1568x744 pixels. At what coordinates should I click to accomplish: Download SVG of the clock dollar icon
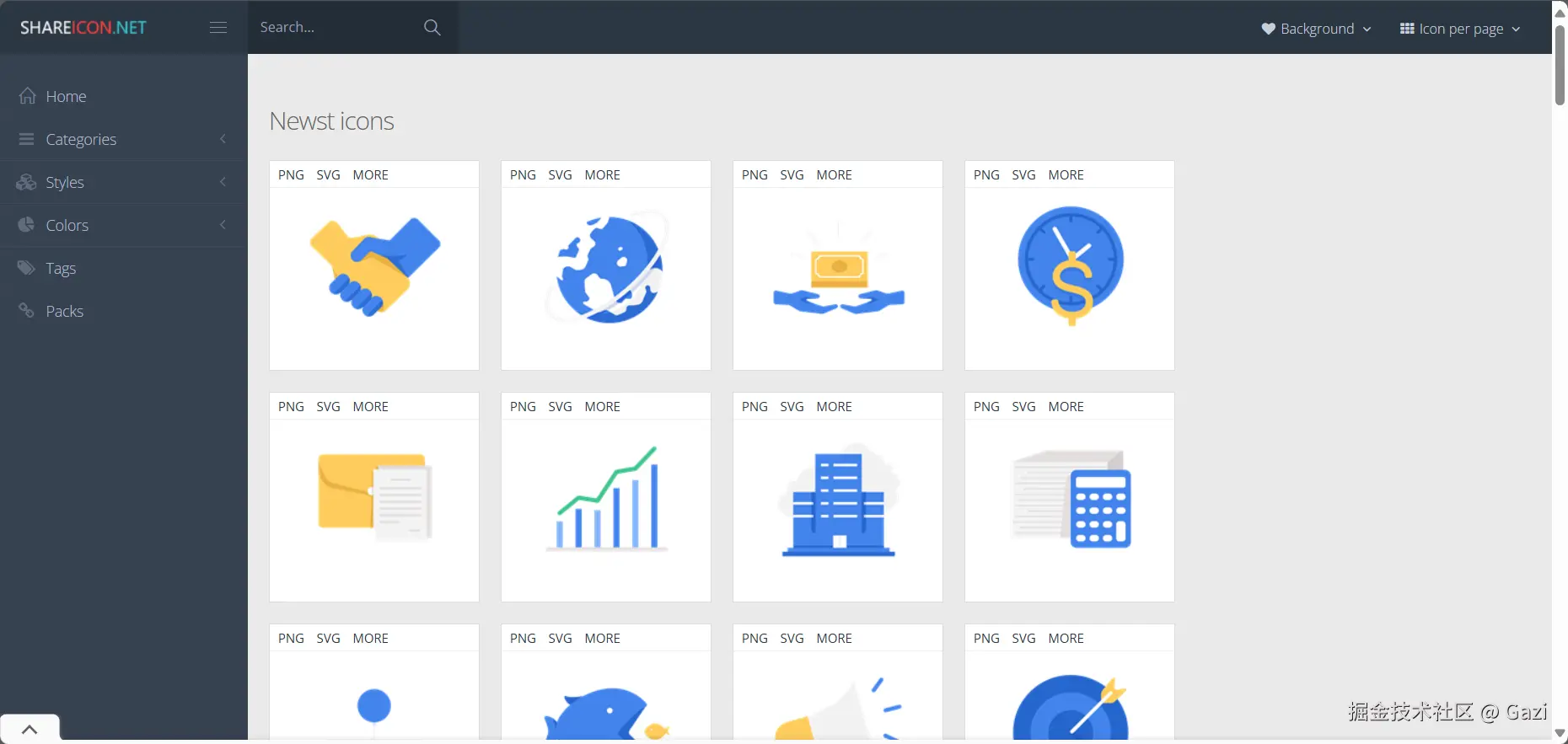click(x=1023, y=174)
